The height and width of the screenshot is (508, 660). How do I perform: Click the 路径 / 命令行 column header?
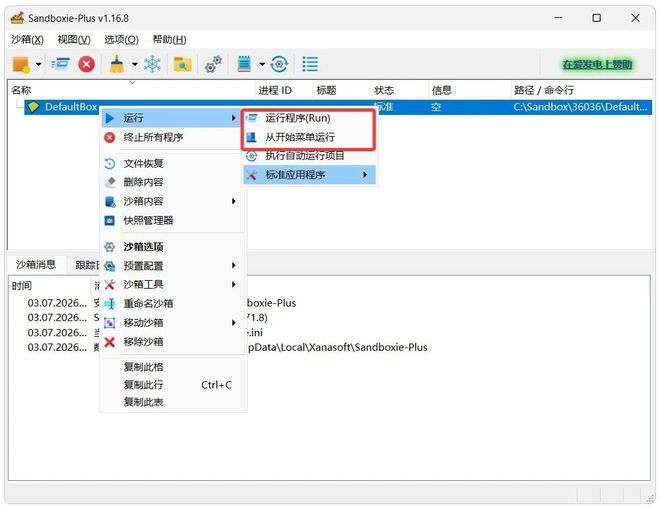coord(581,90)
